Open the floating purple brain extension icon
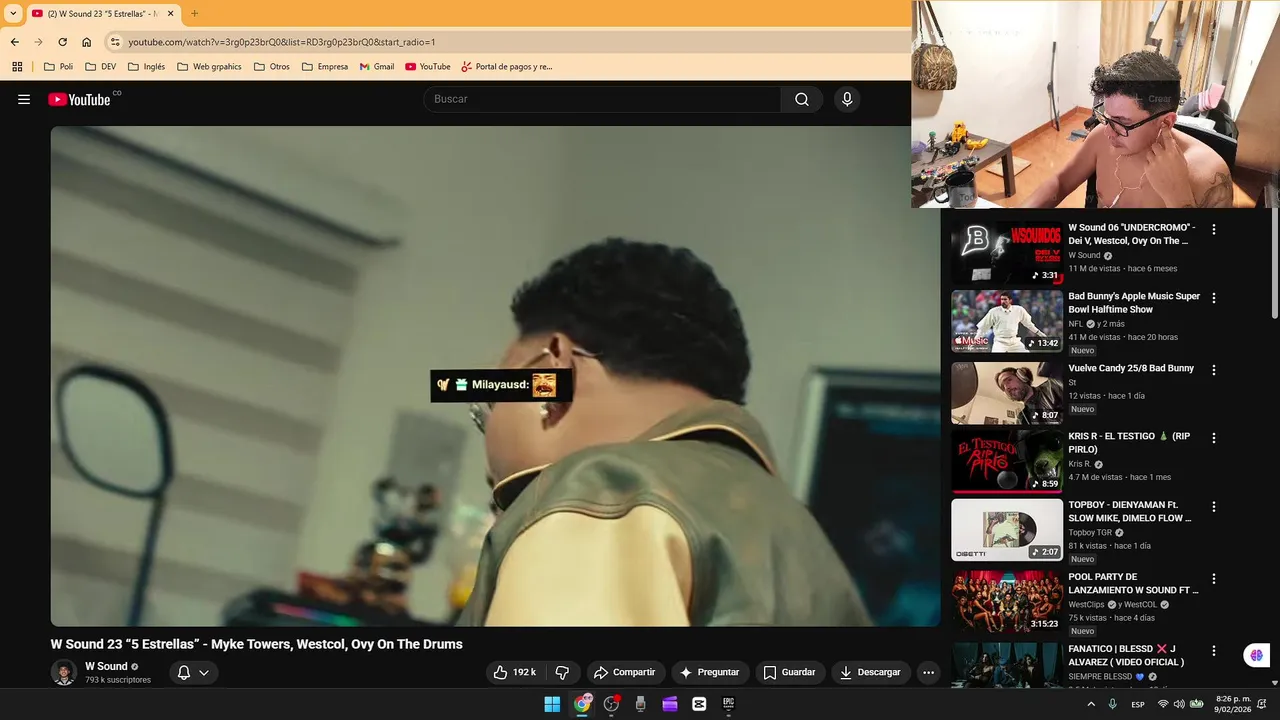This screenshot has height=720, width=1280. click(x=1256, y=655)
